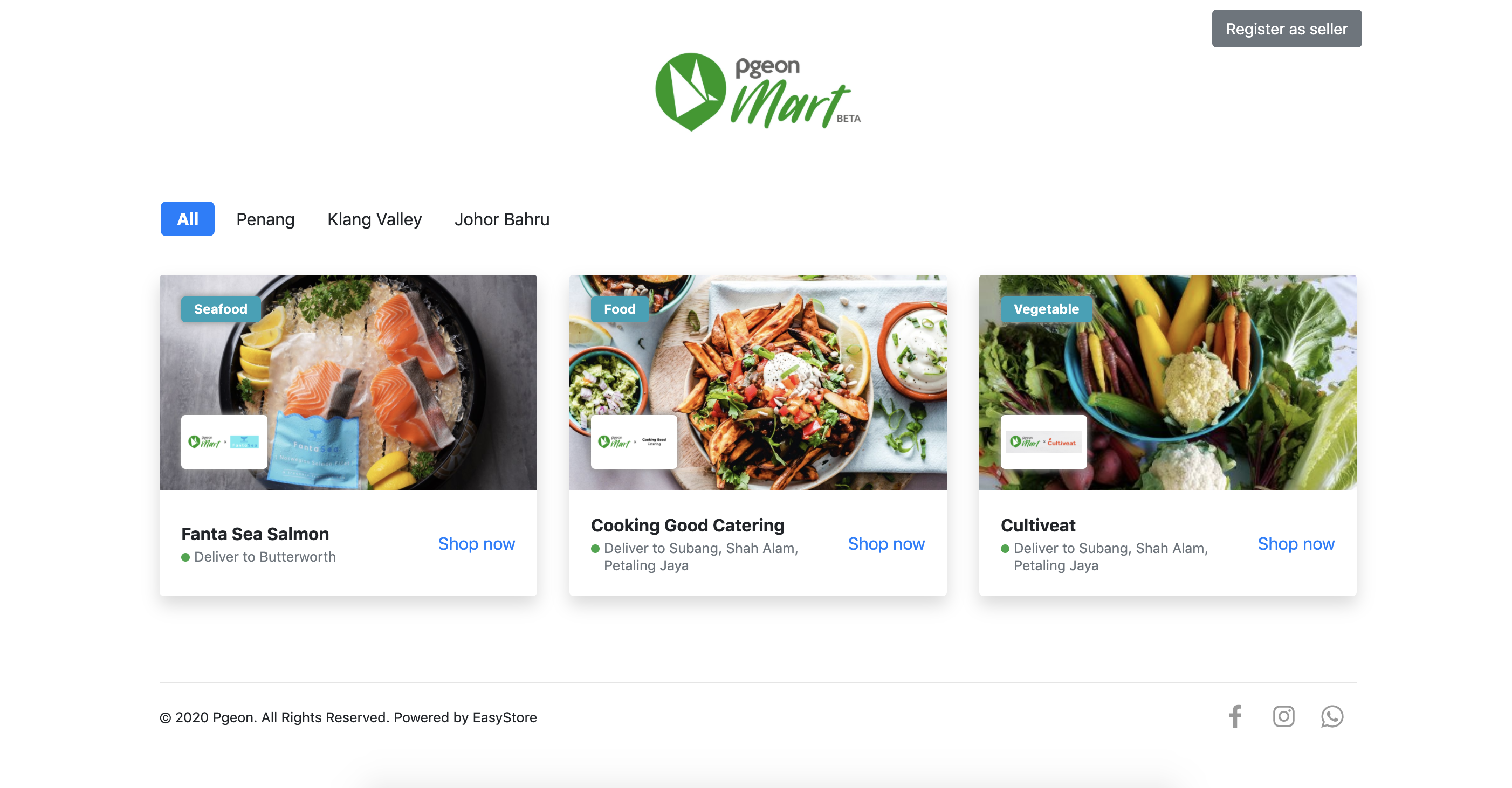
Task: Open the salmon product photo
Action: click(x=348, y=383)
